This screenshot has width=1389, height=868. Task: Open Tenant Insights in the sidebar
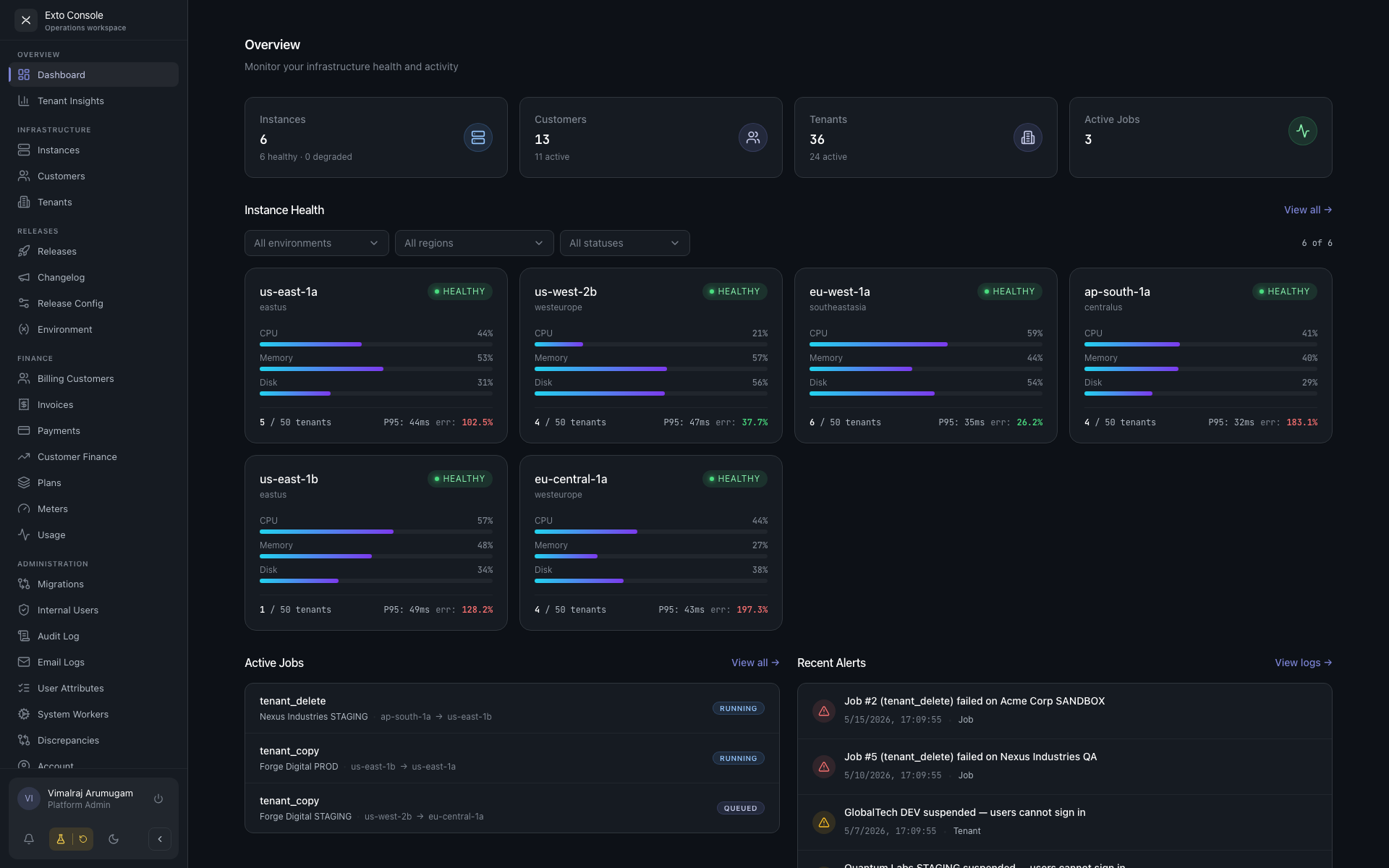pyautogui.click(x=93, y=101)
